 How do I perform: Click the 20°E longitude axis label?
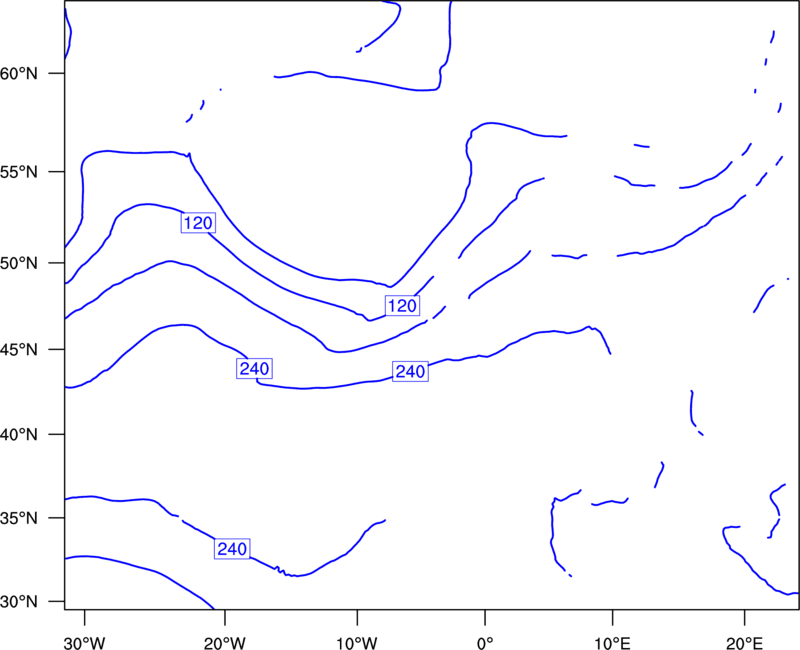click(745, 643)
